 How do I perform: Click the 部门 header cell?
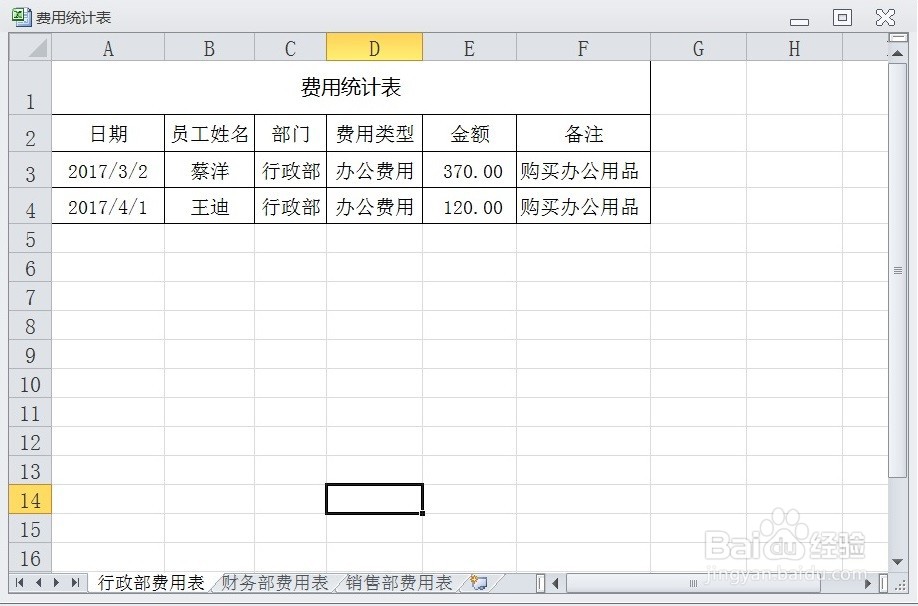point(290,133)
